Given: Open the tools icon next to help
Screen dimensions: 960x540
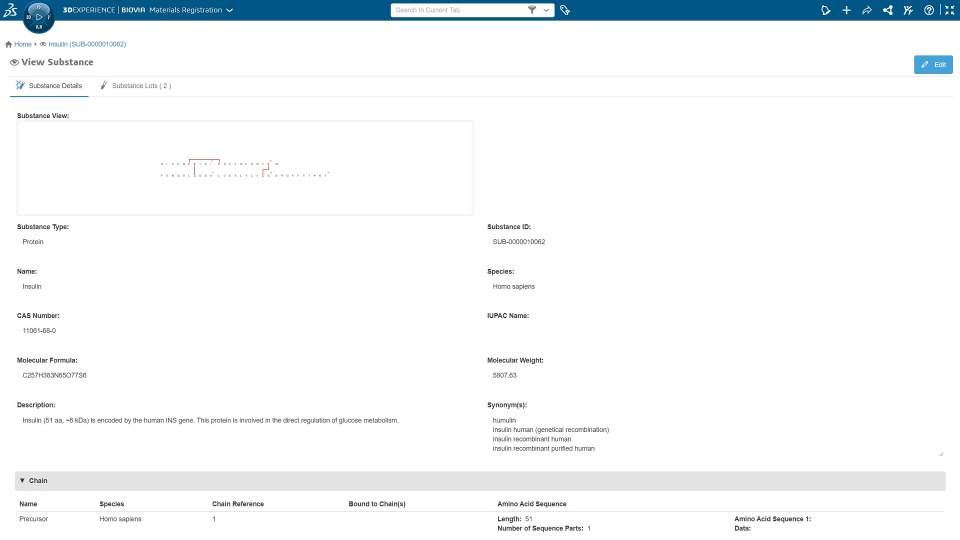Looking at the screenshot, I should point(909,10).
